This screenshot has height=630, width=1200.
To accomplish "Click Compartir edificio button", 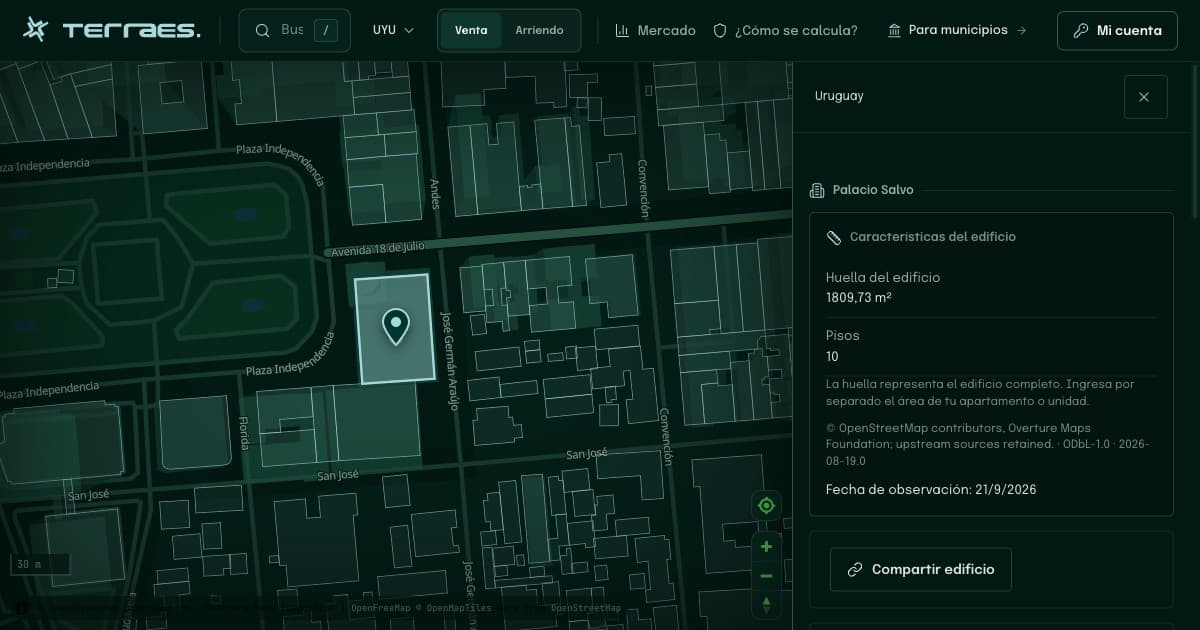I will click(920, 569).
